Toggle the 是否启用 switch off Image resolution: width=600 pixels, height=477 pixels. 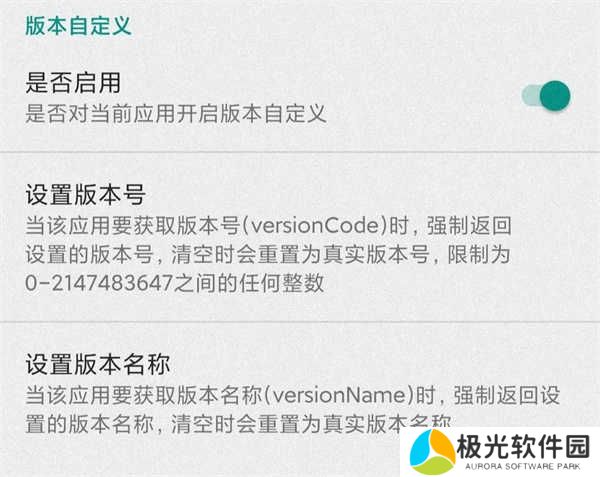[x=546, y=96]
